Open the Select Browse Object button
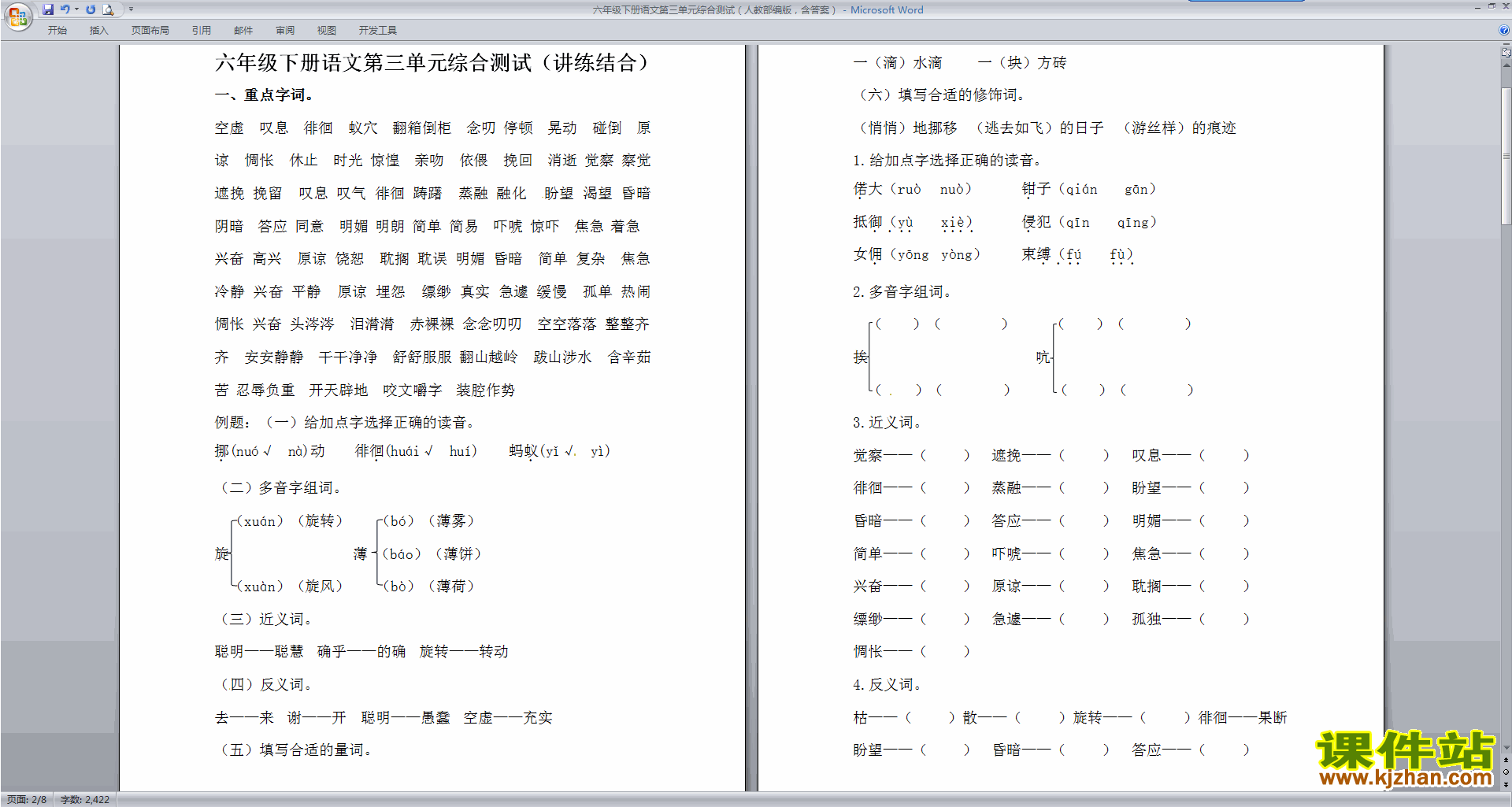The height and width of the screenshot is (807, 1512). tap(1506, 772)
